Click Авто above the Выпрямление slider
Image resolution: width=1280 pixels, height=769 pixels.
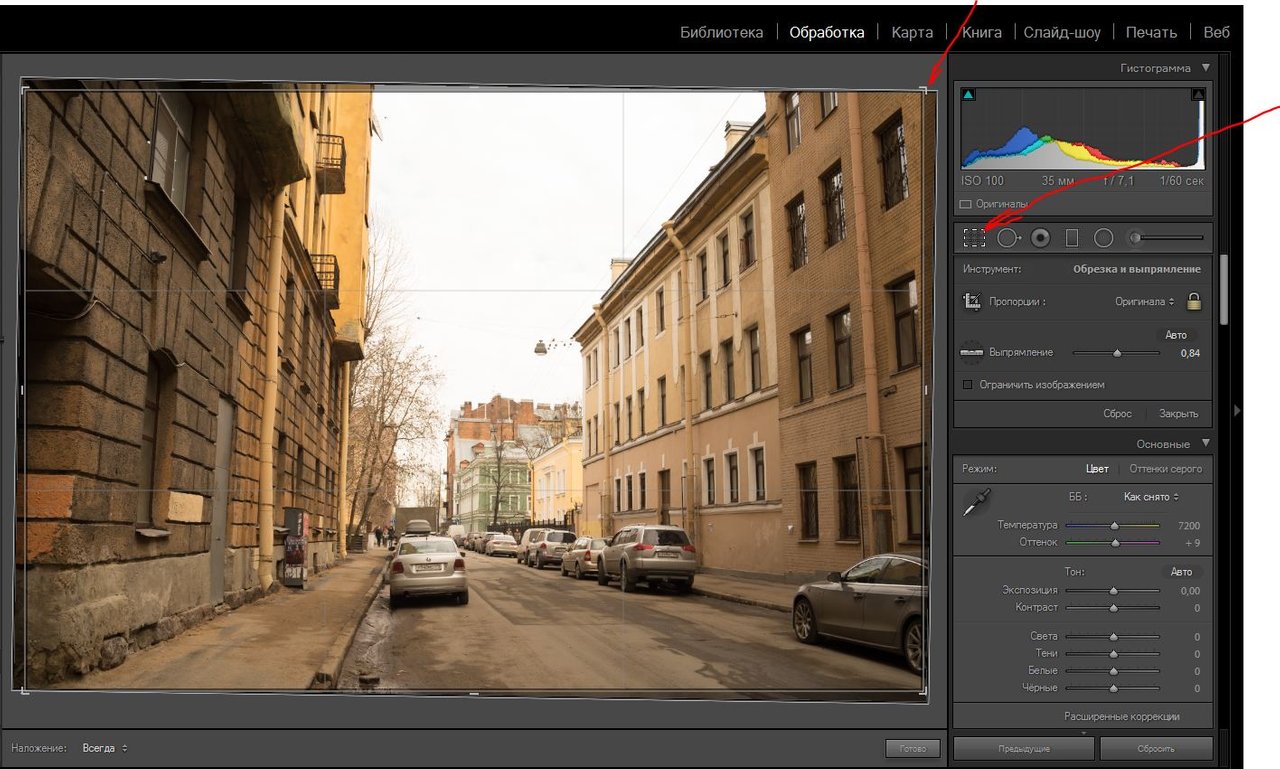tap(1176, 335)
